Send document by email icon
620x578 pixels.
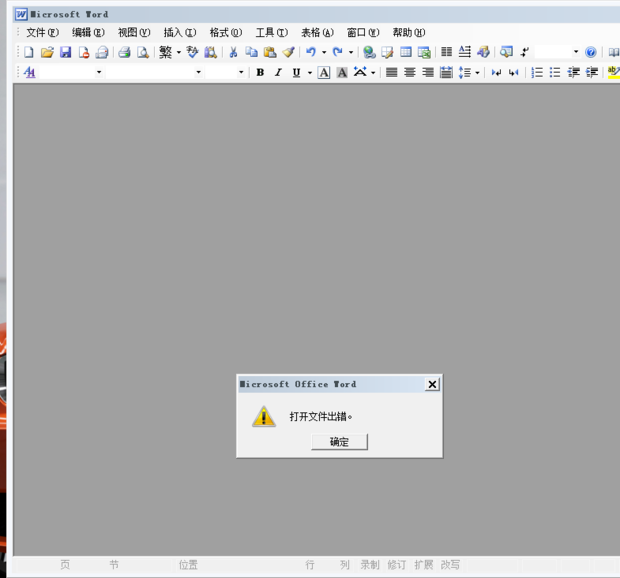(102, 52)
